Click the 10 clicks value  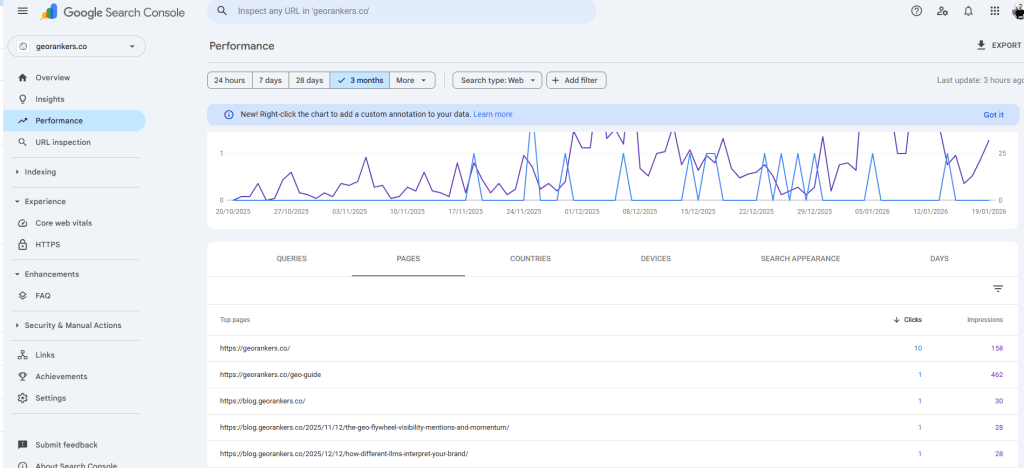tap(918, 349)
